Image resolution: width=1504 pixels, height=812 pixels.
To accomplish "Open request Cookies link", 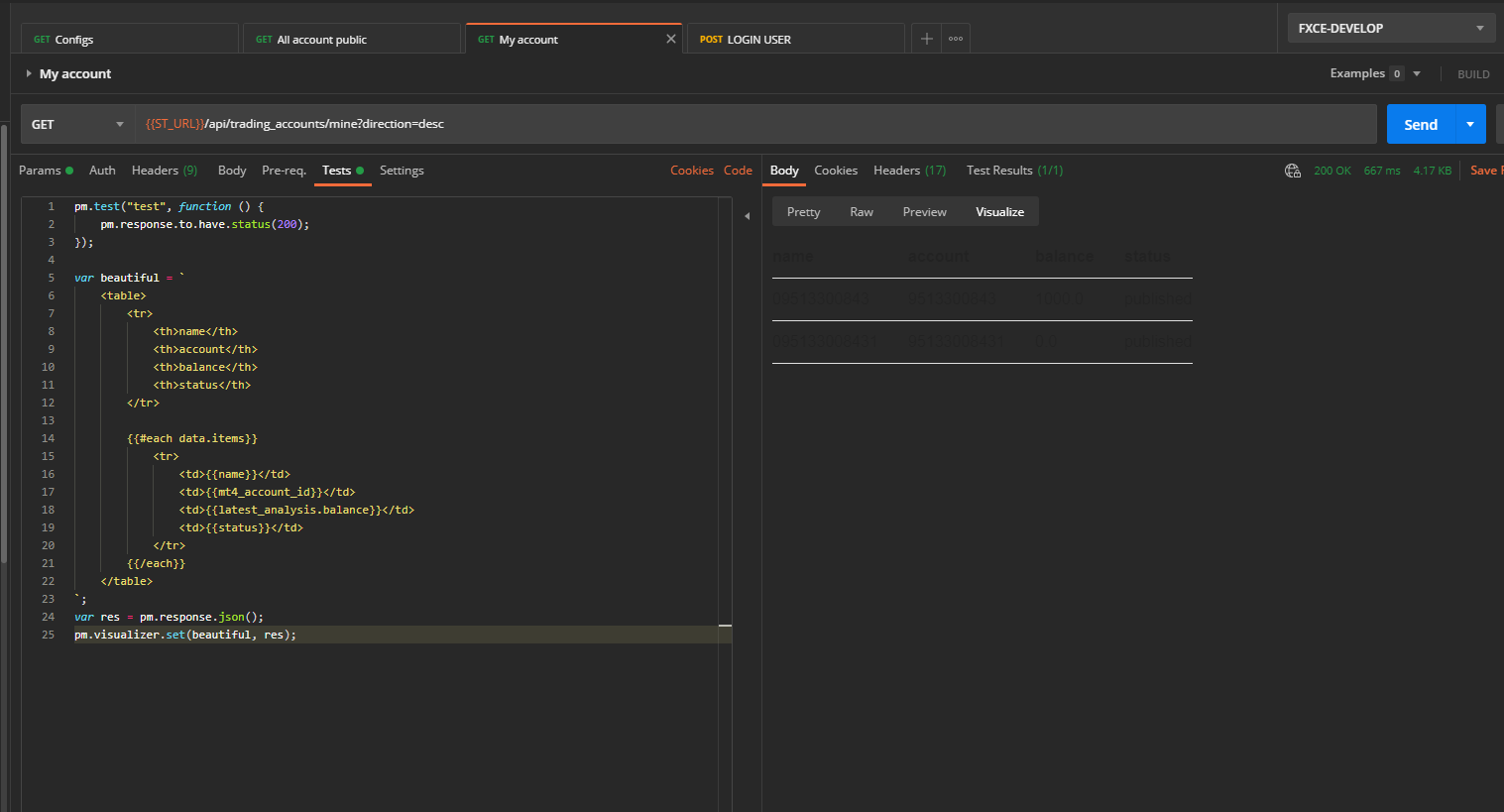I will tap(692, 171).
